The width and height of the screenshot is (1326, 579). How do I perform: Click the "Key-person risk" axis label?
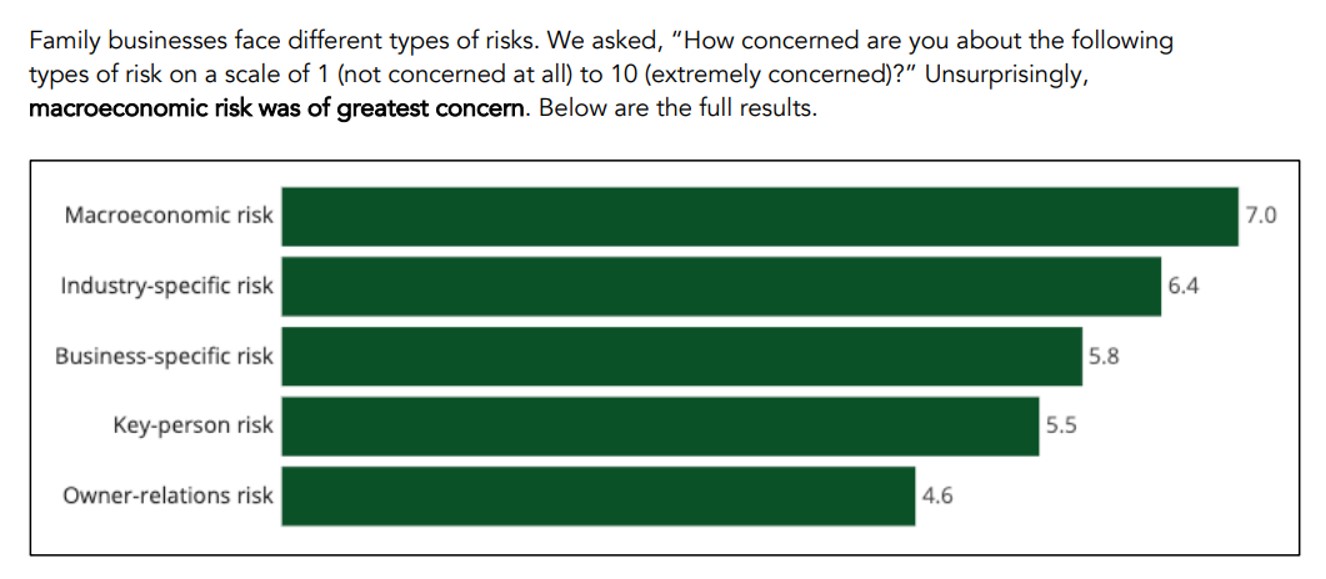[192, 425]
